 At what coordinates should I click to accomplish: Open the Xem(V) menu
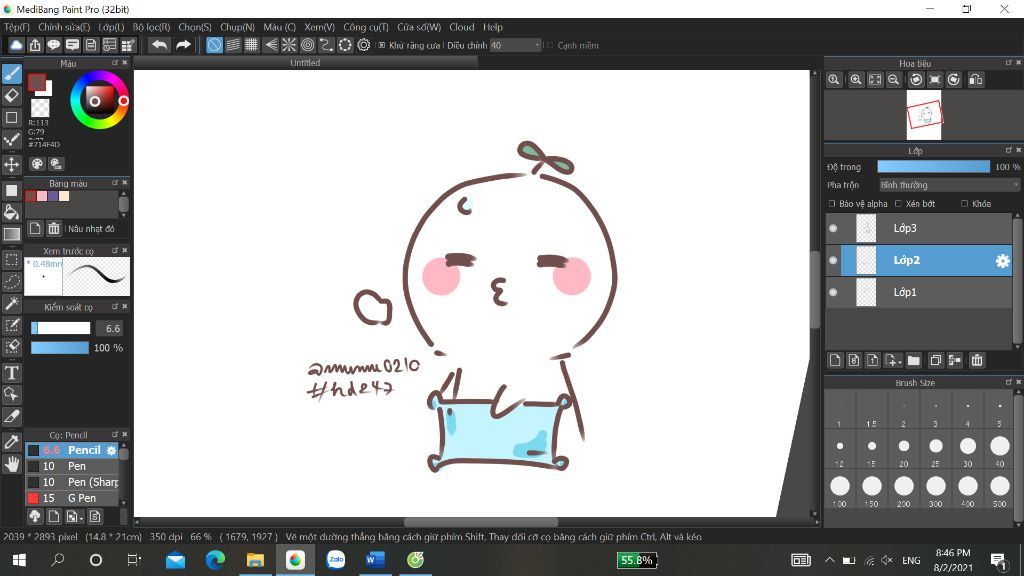pos(319,27)
